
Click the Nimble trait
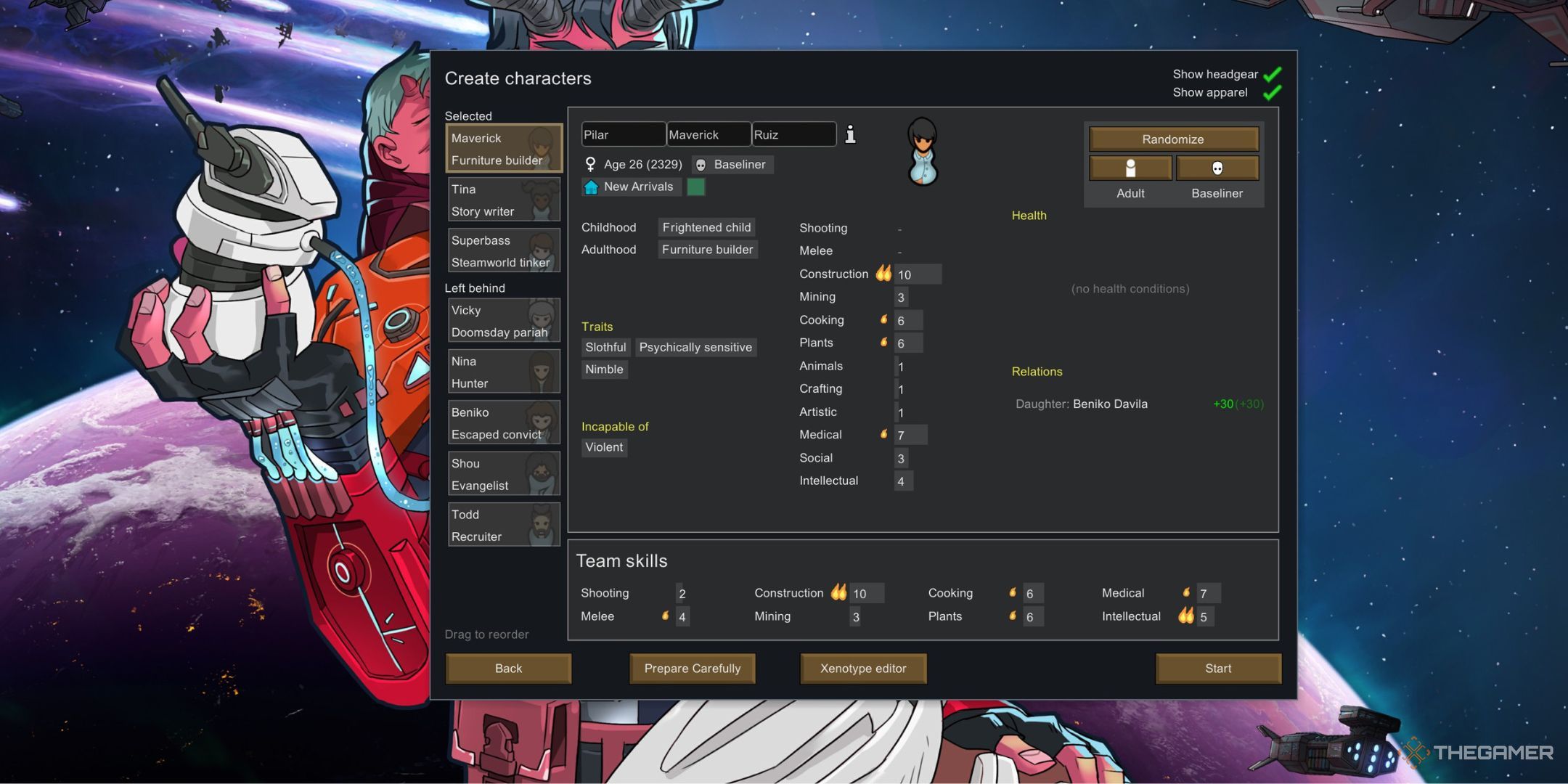pyautogui.click(x=604, y=369)
